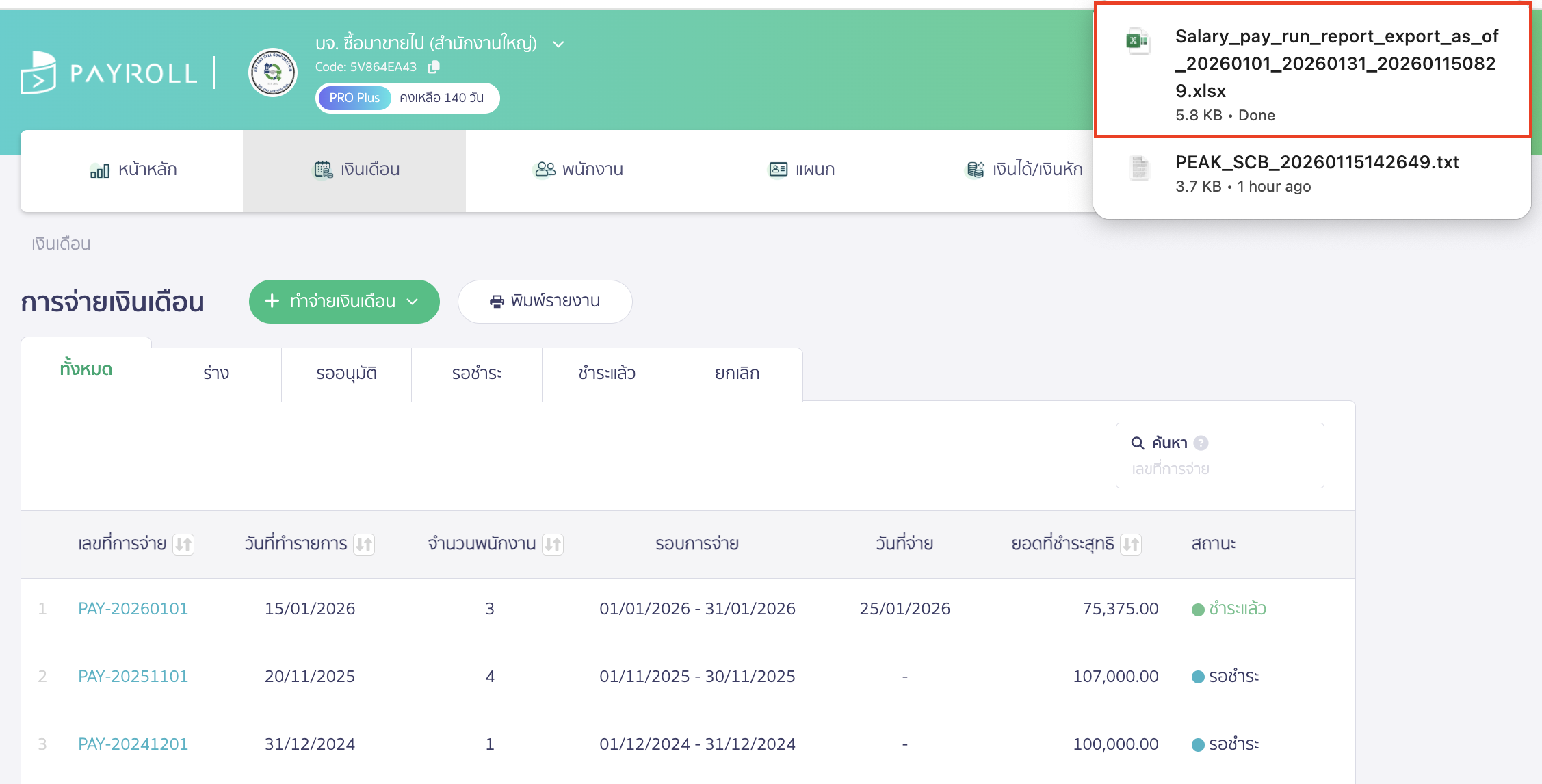Expand the ทำจ่ายเงินเดือน dropdown arrow
This screenshot has height=784, width=1542.
[413, 301]
